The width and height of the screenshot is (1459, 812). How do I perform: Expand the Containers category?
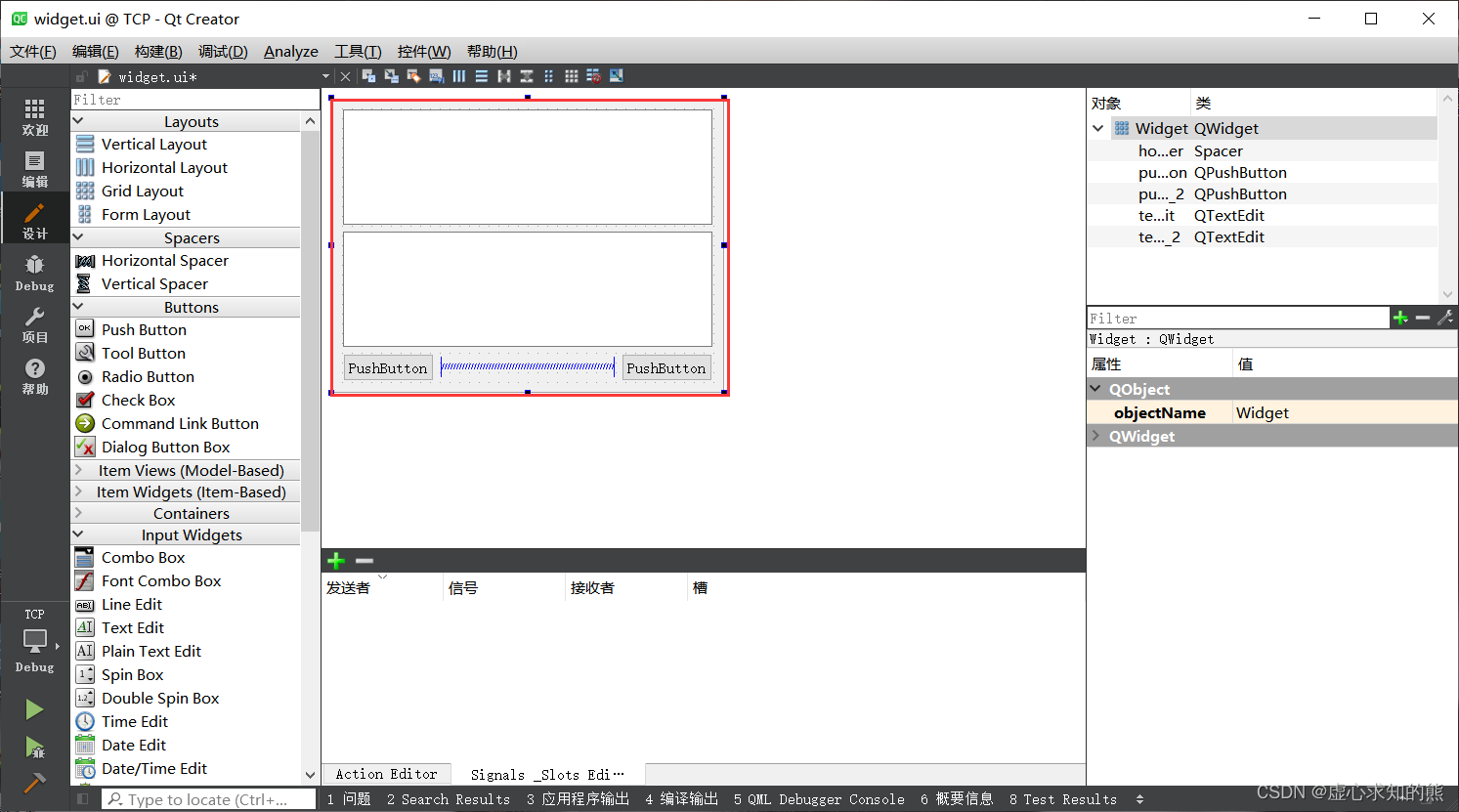coord(78,513)
